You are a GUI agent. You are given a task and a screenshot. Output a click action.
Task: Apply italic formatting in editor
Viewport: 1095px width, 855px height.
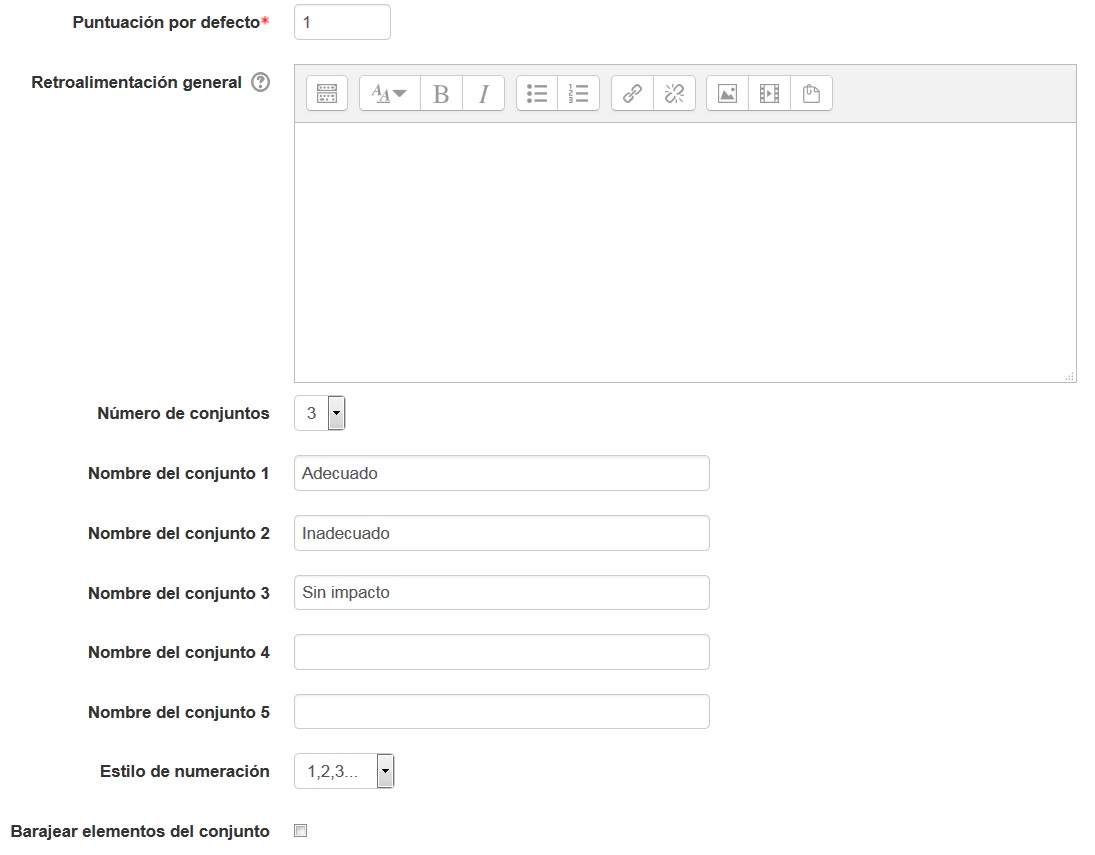click(484, 94)
